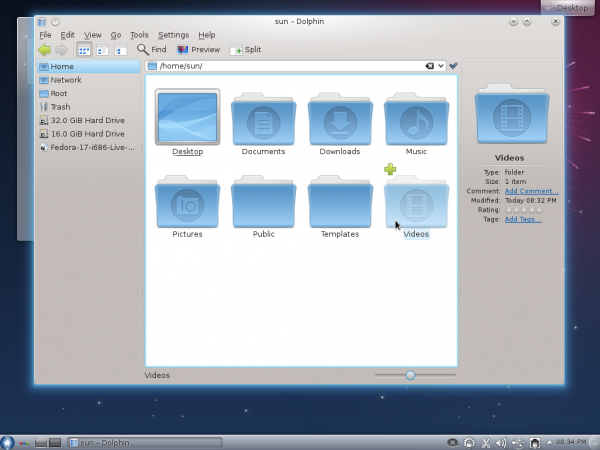Adjust the icon zoom slider

tap(410, 375)
